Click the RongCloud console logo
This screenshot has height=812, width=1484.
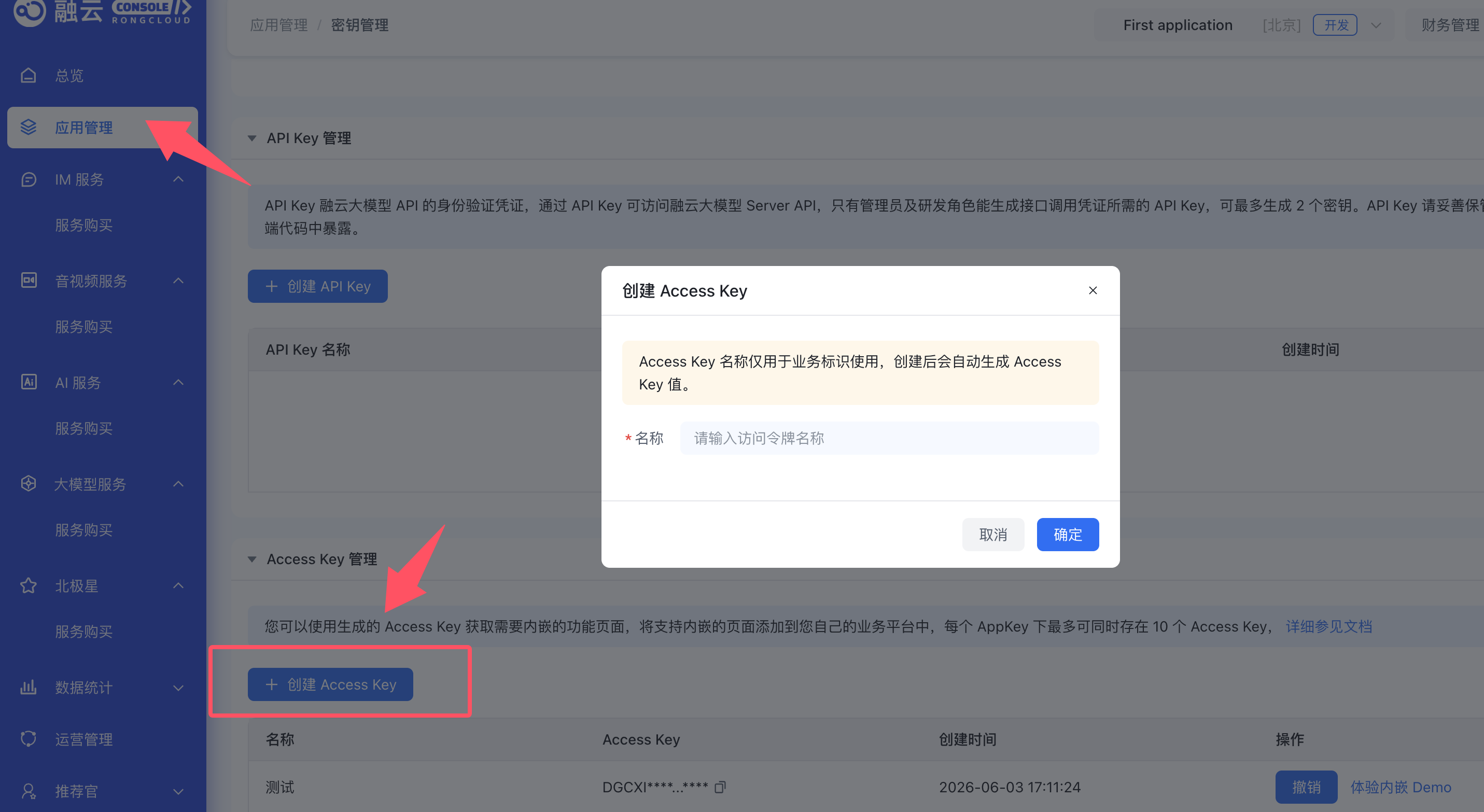pyautogui.click(x=103, y=11)
